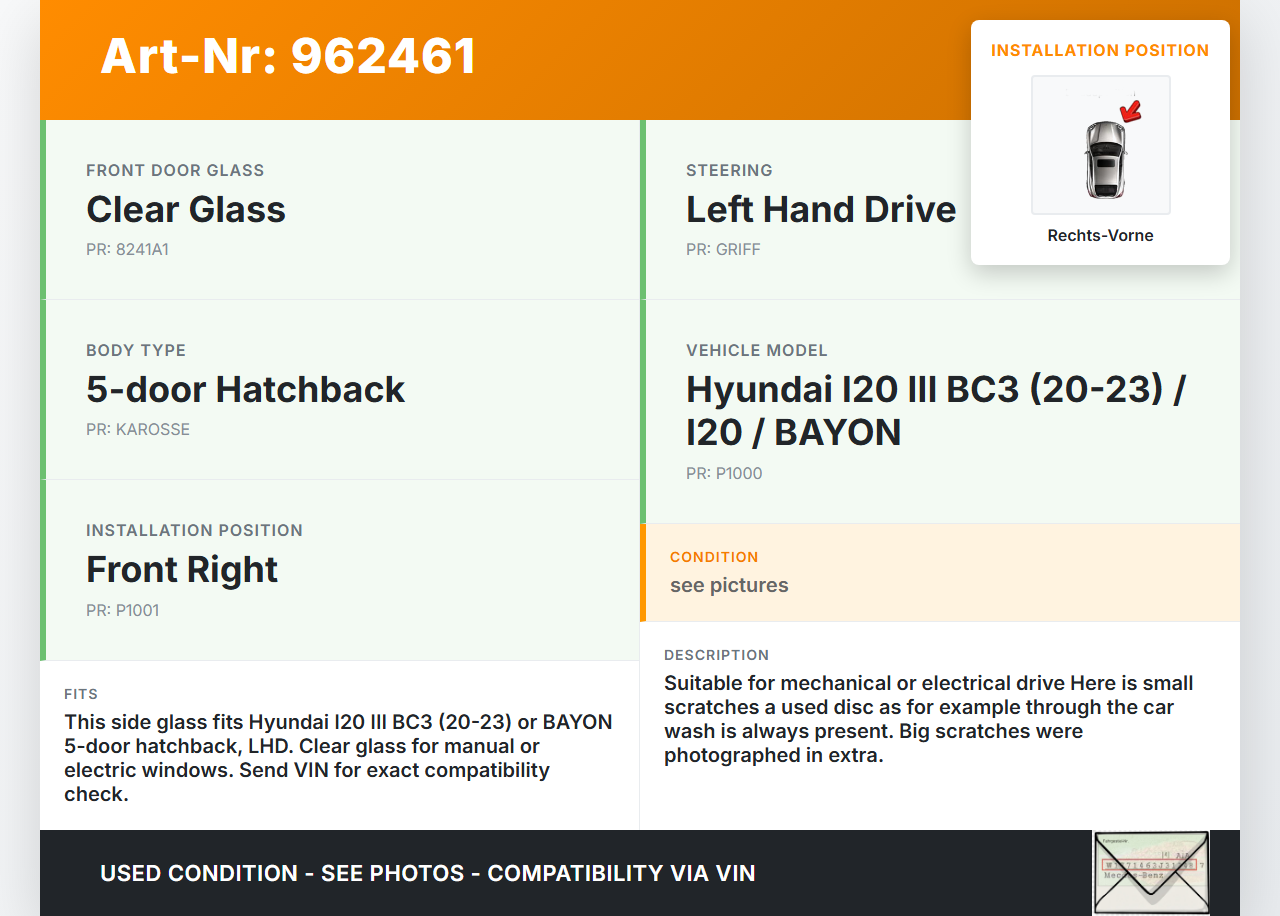Click the PR: KAROSSE code
The height and width of the screenshot is (916, 1280).
click(x=138, y=430)
